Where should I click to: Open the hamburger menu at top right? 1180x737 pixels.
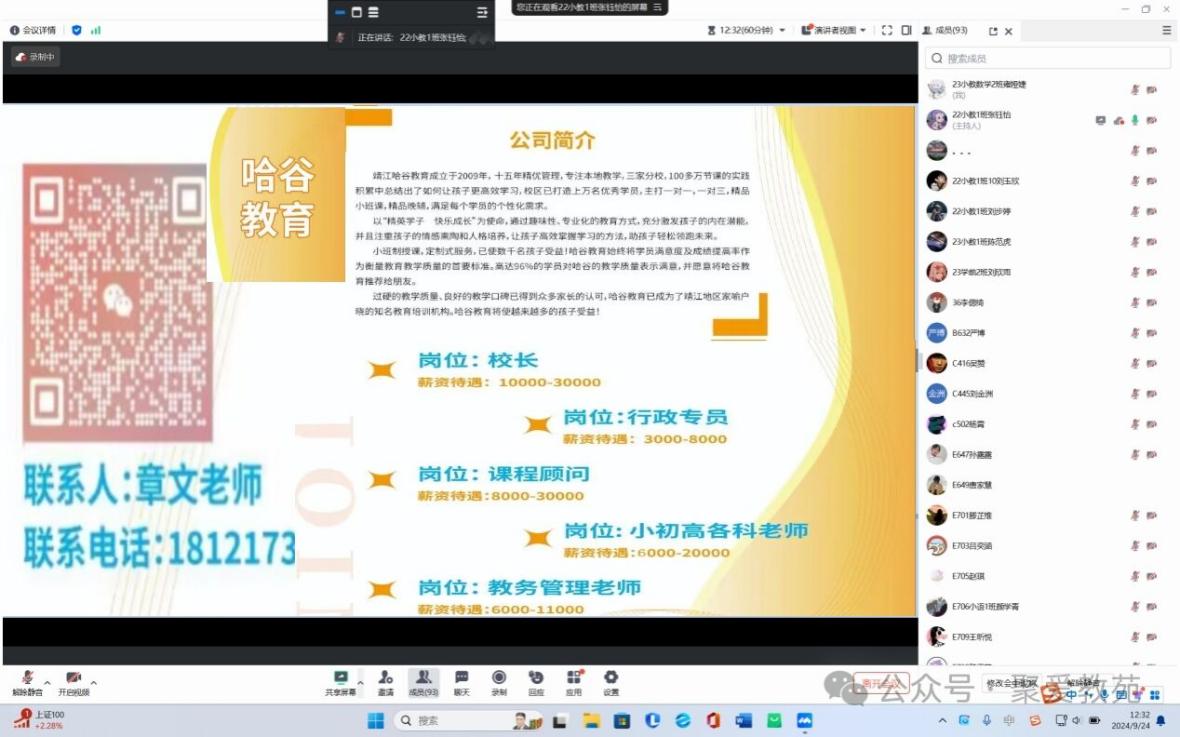(x=1166, y=30)
